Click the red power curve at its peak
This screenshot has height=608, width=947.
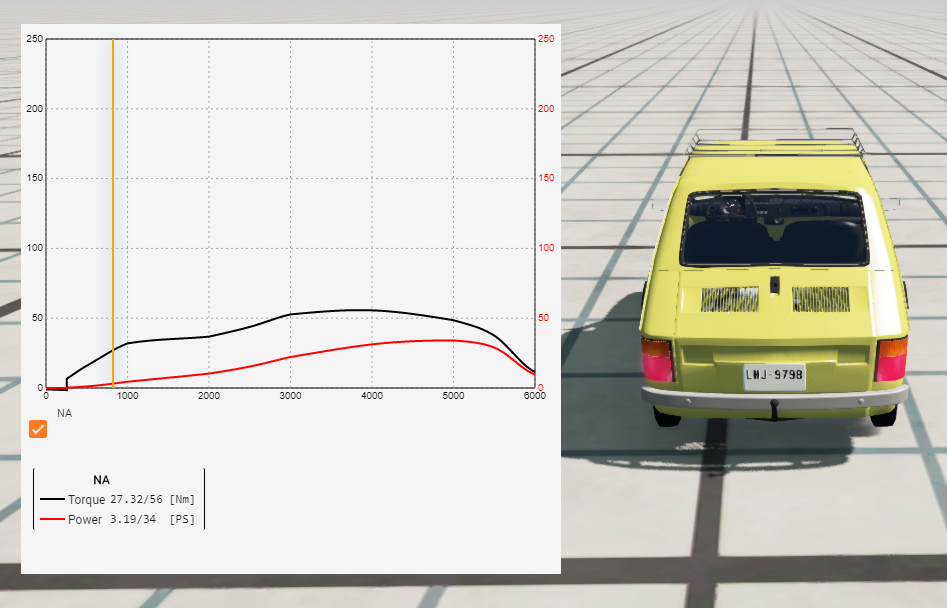coord(444,341)
